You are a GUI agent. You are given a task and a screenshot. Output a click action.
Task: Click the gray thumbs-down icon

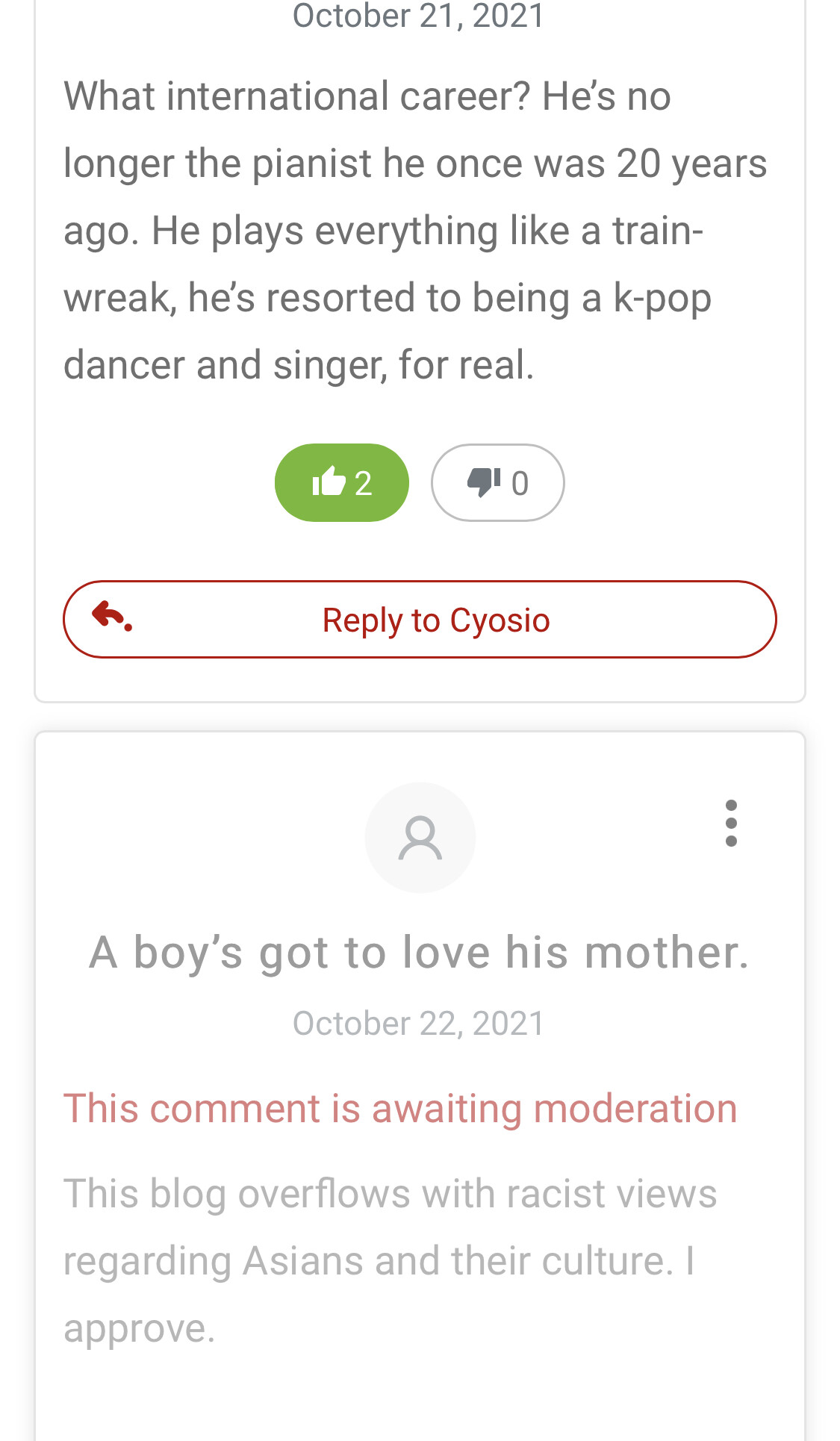coord(483,482)
